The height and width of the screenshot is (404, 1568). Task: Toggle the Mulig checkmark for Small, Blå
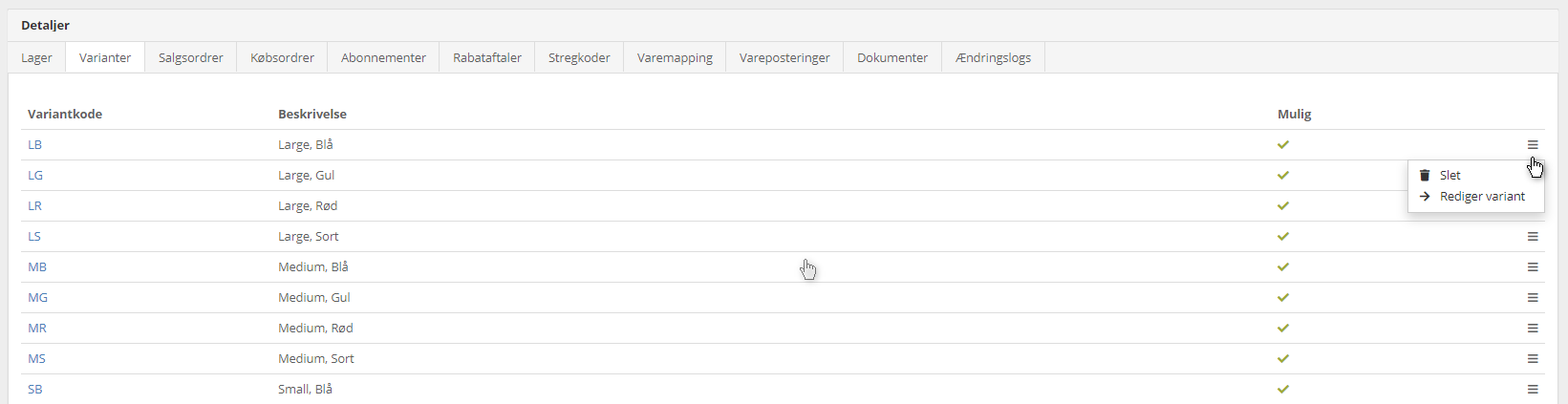click(1283, 390)
